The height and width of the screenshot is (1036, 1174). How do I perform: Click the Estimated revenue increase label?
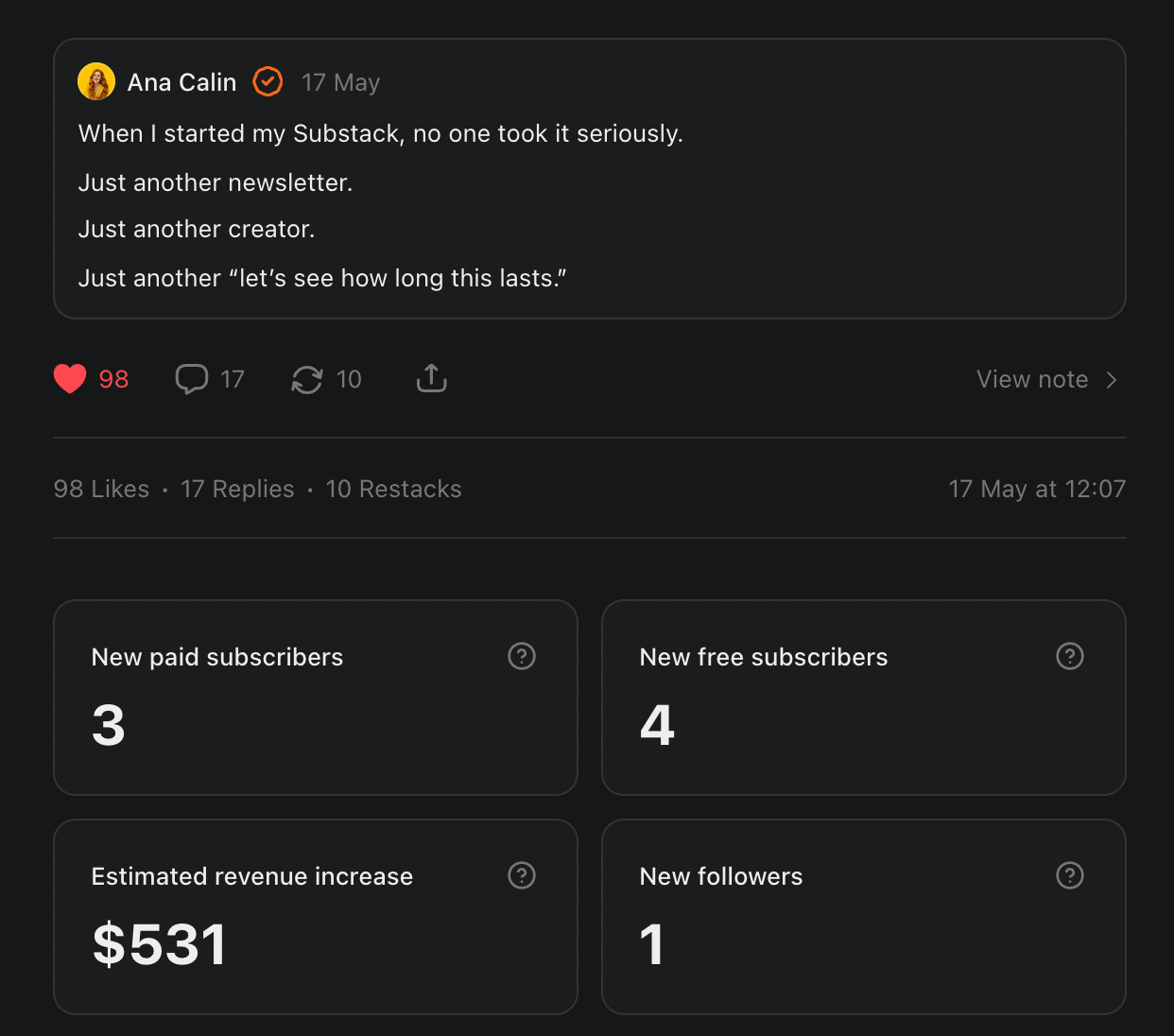click(x=252, y=876)
